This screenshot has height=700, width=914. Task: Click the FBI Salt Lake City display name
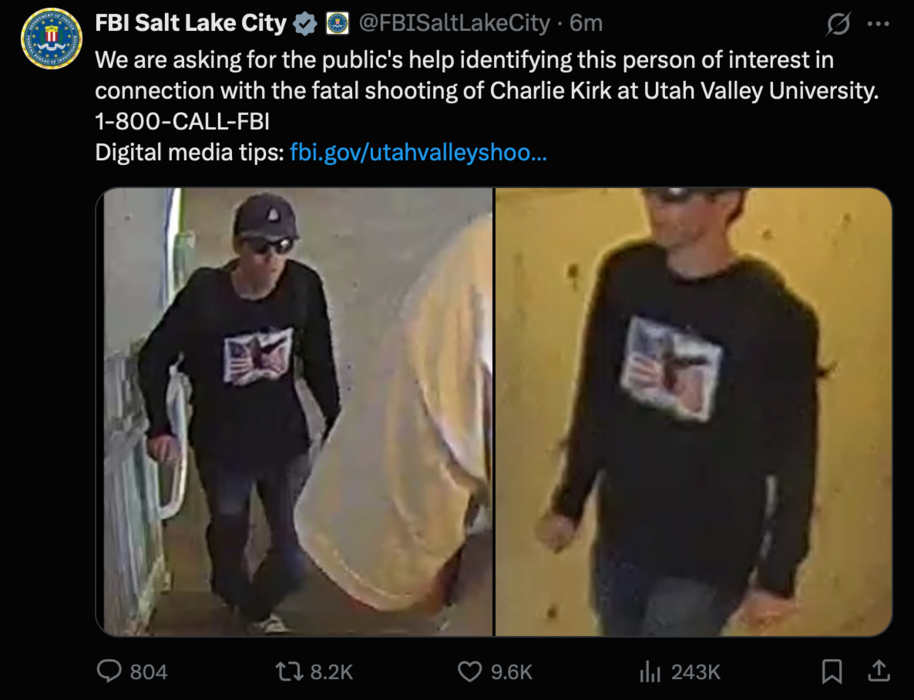191,23
